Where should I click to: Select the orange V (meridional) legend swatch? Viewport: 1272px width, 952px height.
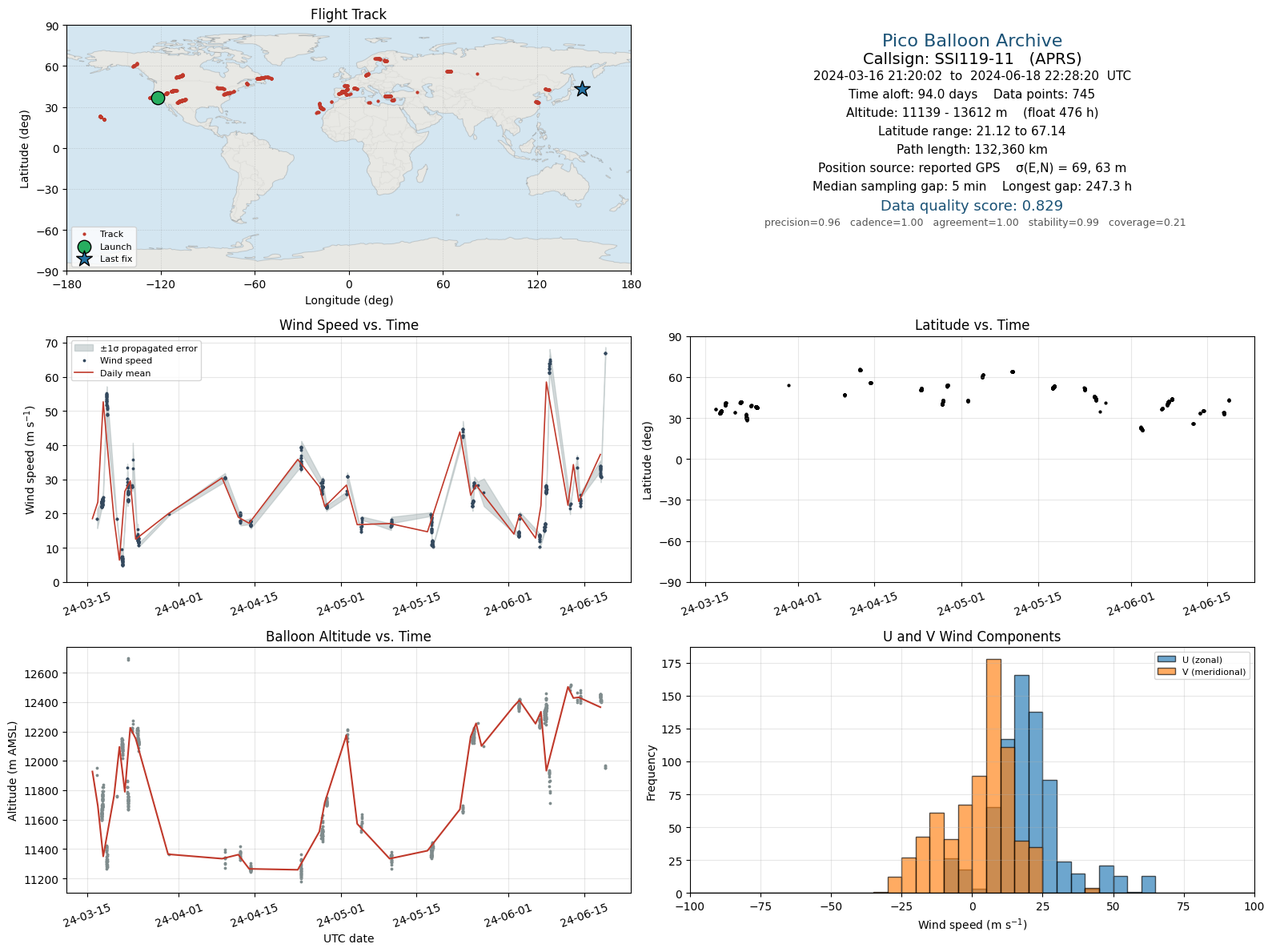(1166, 672)
